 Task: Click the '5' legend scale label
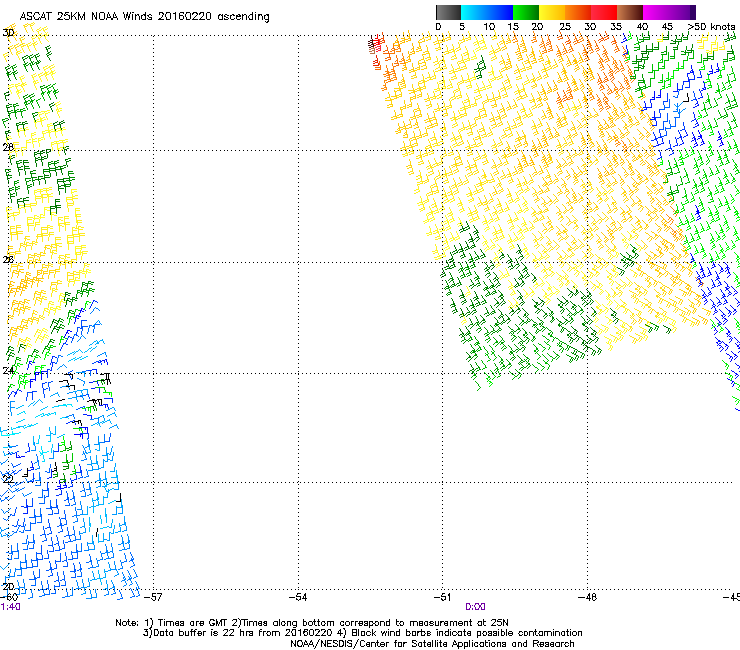(462, 27)
